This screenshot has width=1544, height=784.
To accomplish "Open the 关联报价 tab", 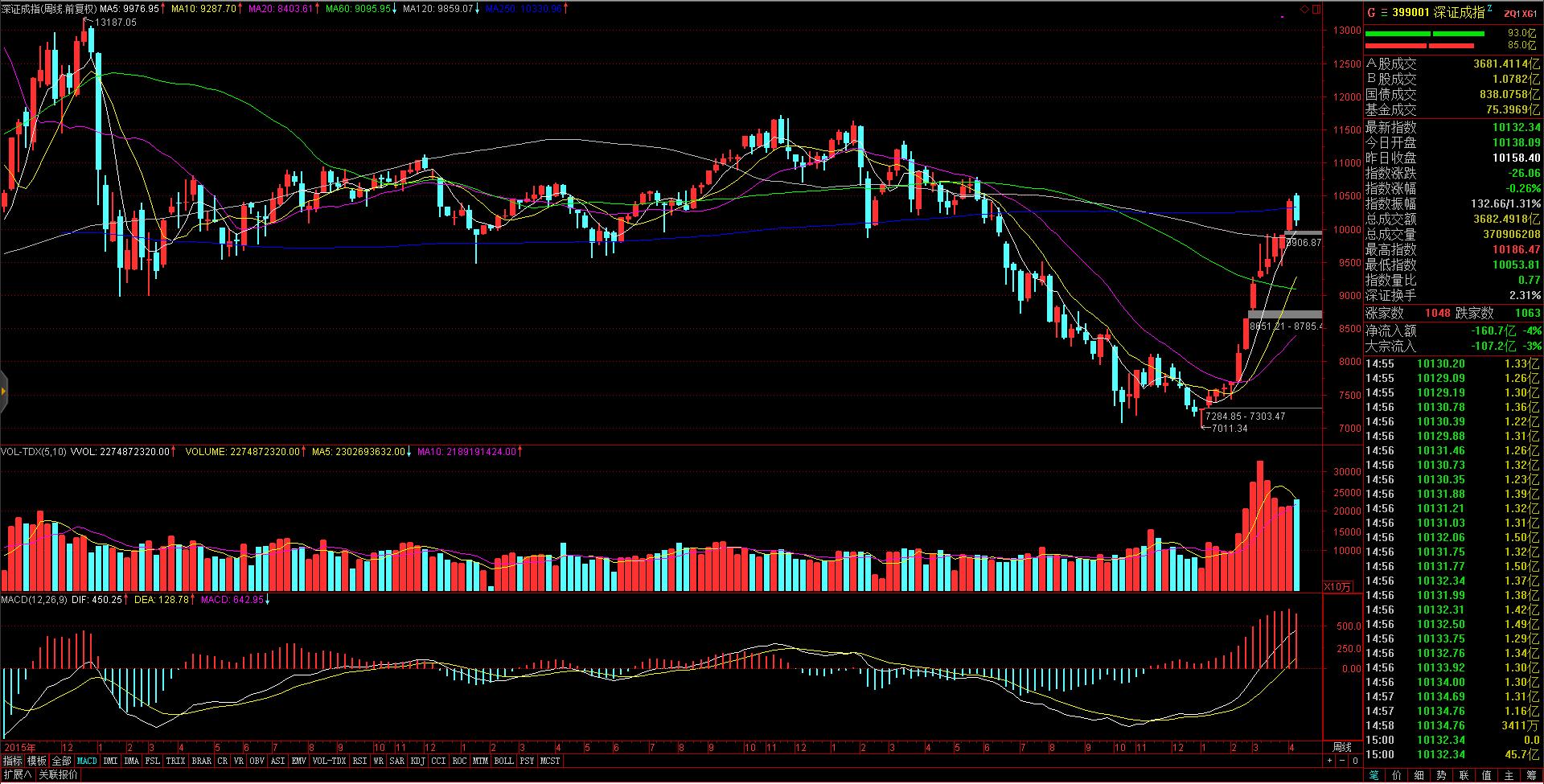I will click(x=59, y=775).
